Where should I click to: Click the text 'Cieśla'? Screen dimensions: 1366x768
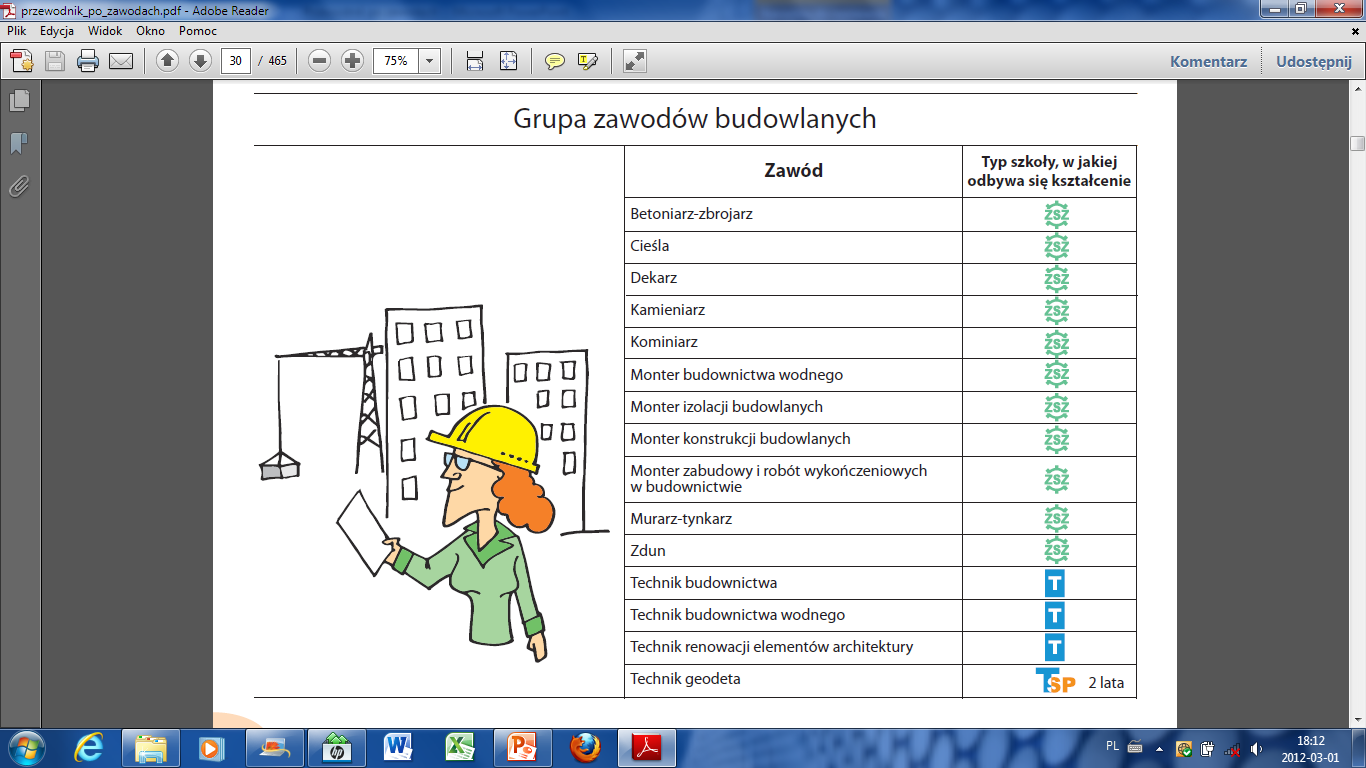pyautogui.click(x=650, y=246)
